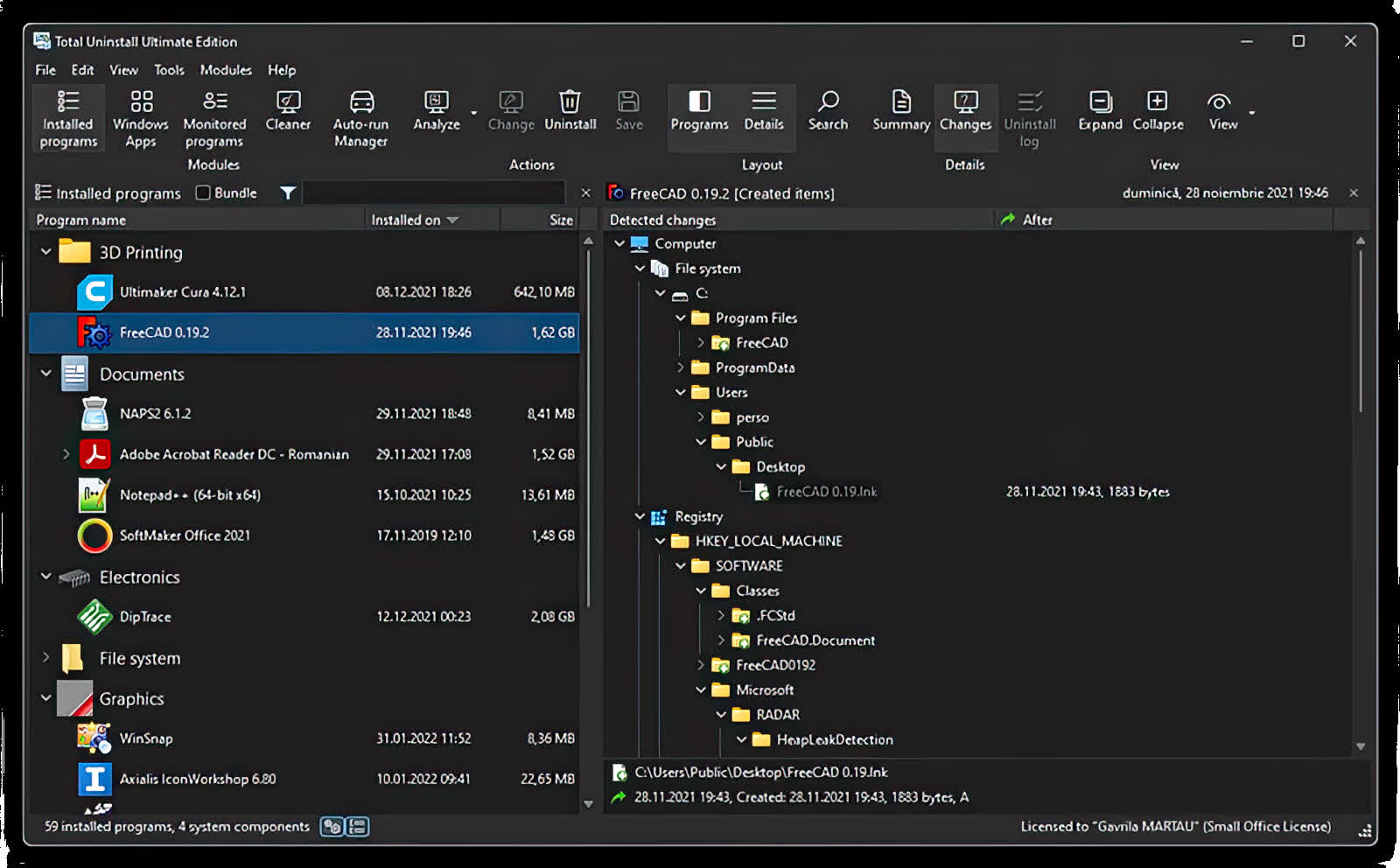Select the HKEY_LOCAL_MACHINE registry node
The image size is (1400, 868).
[x=768, y=541]
